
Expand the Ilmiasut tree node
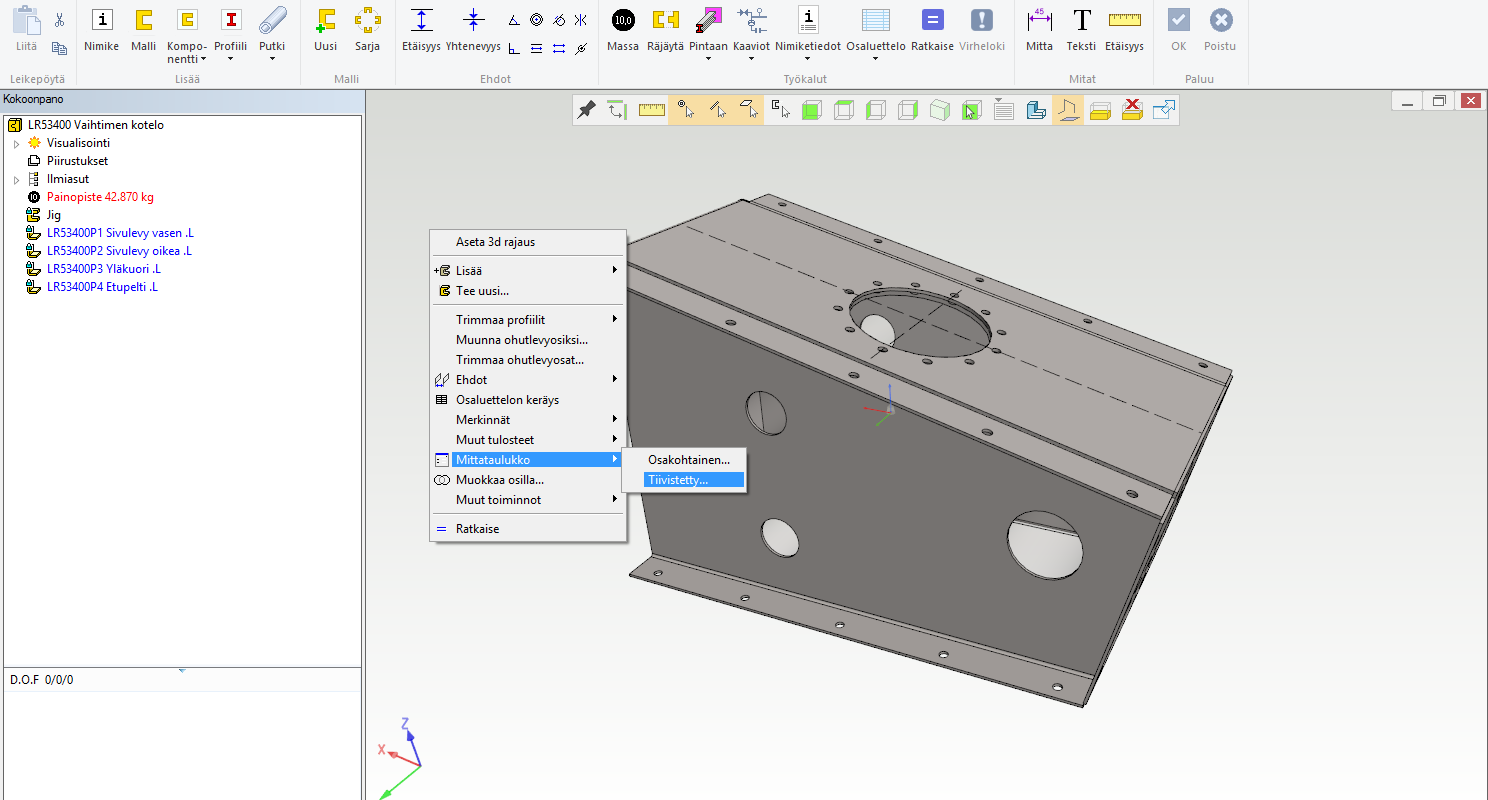[16, 180]
